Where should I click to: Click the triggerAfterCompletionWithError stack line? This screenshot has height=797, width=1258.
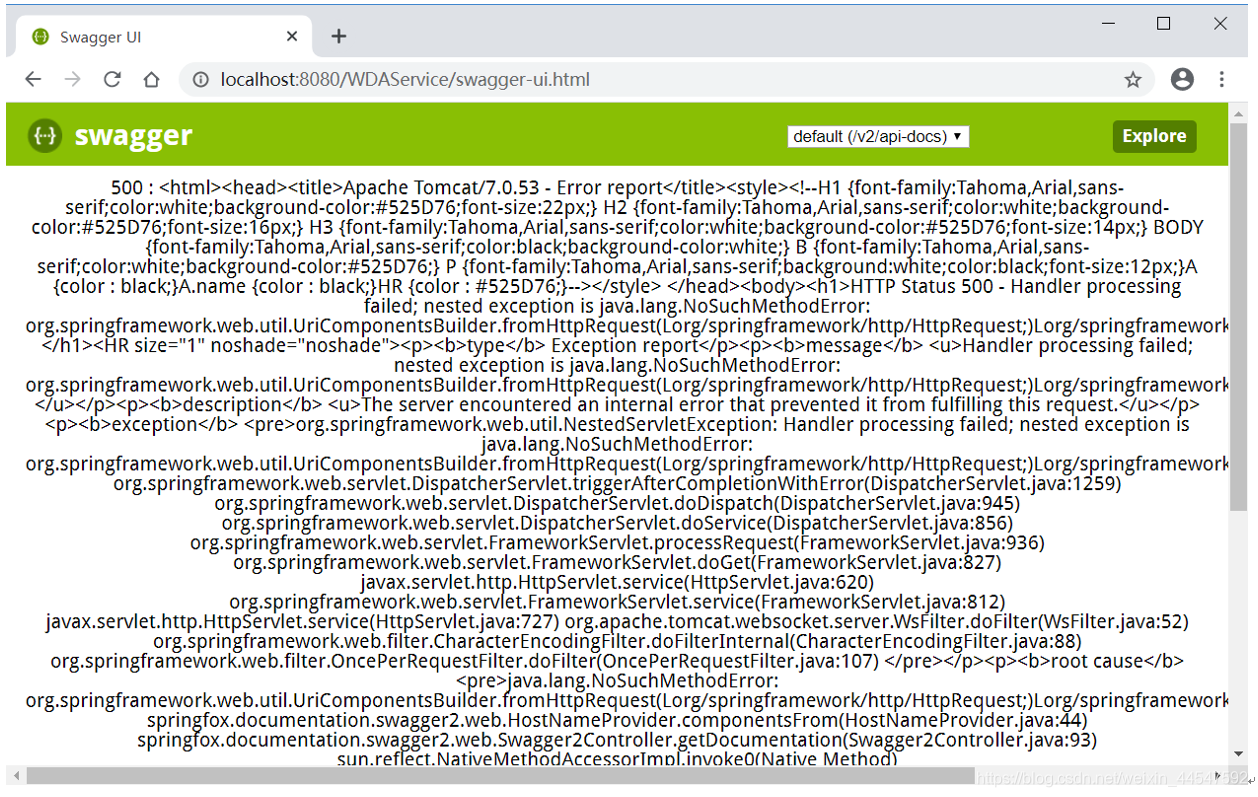(x=617, y=484)
